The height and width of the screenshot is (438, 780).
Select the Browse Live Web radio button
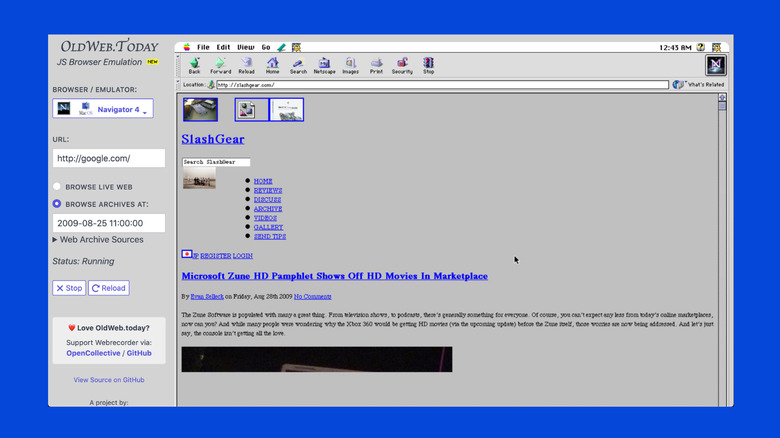click(57, 187)
